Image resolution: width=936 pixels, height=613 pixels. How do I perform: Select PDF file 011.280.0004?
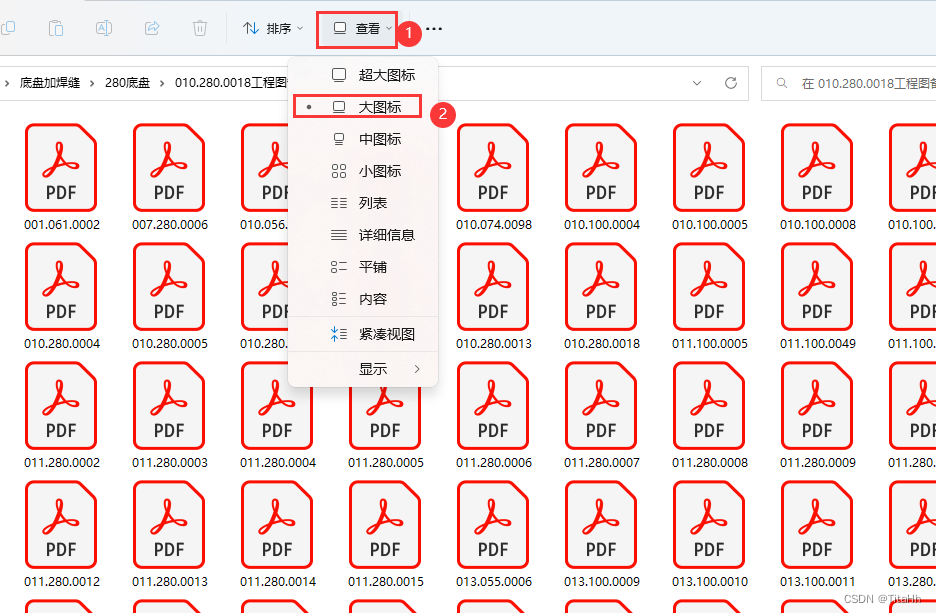pos(278,415)
